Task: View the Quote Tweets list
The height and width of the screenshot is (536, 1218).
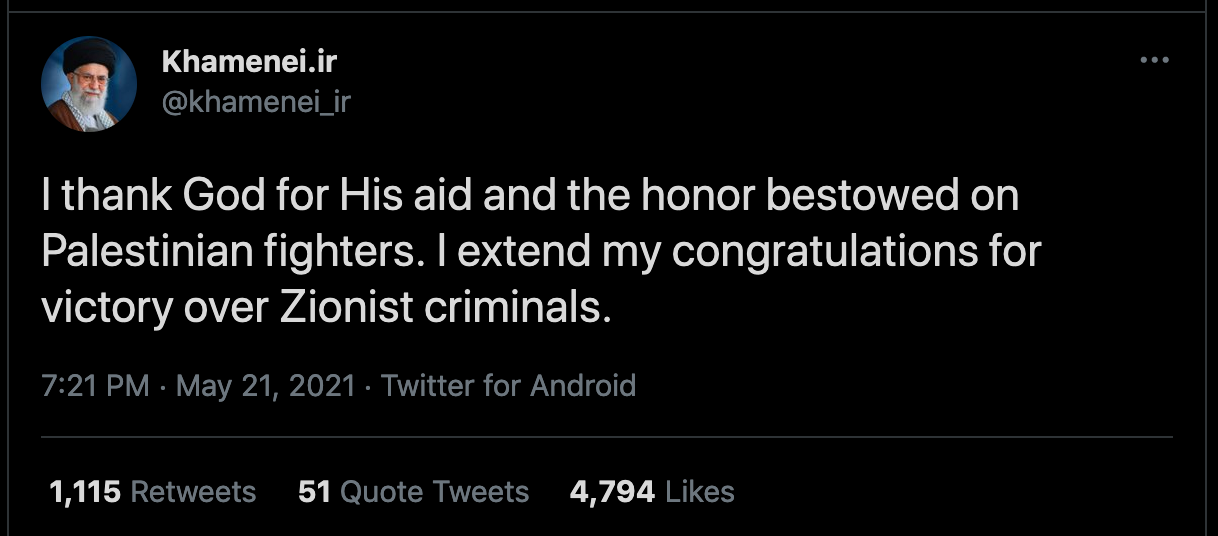Action: point(435,491)
